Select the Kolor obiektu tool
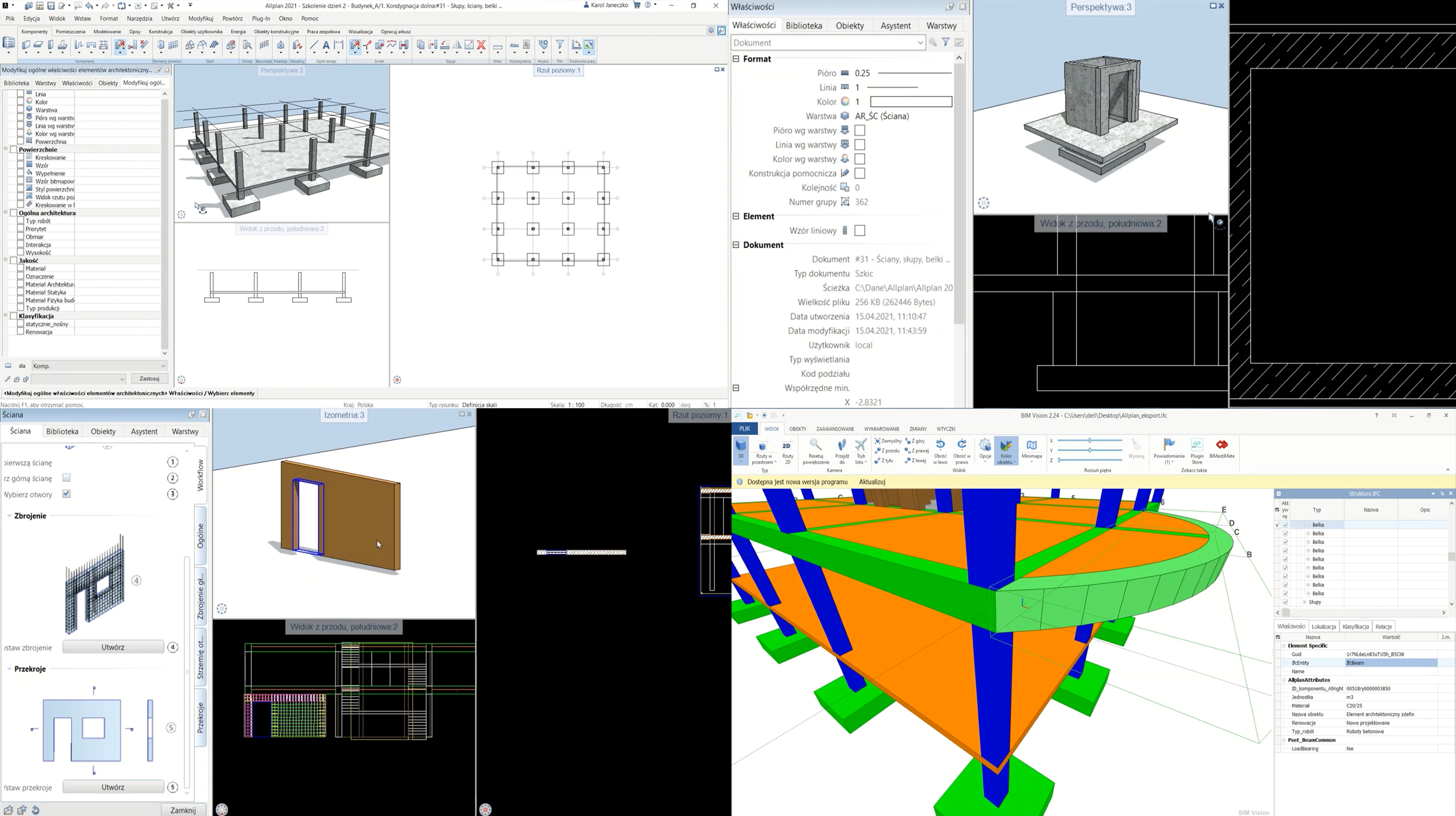Viewport: 1456px width, 816px height. [1006, 451]
